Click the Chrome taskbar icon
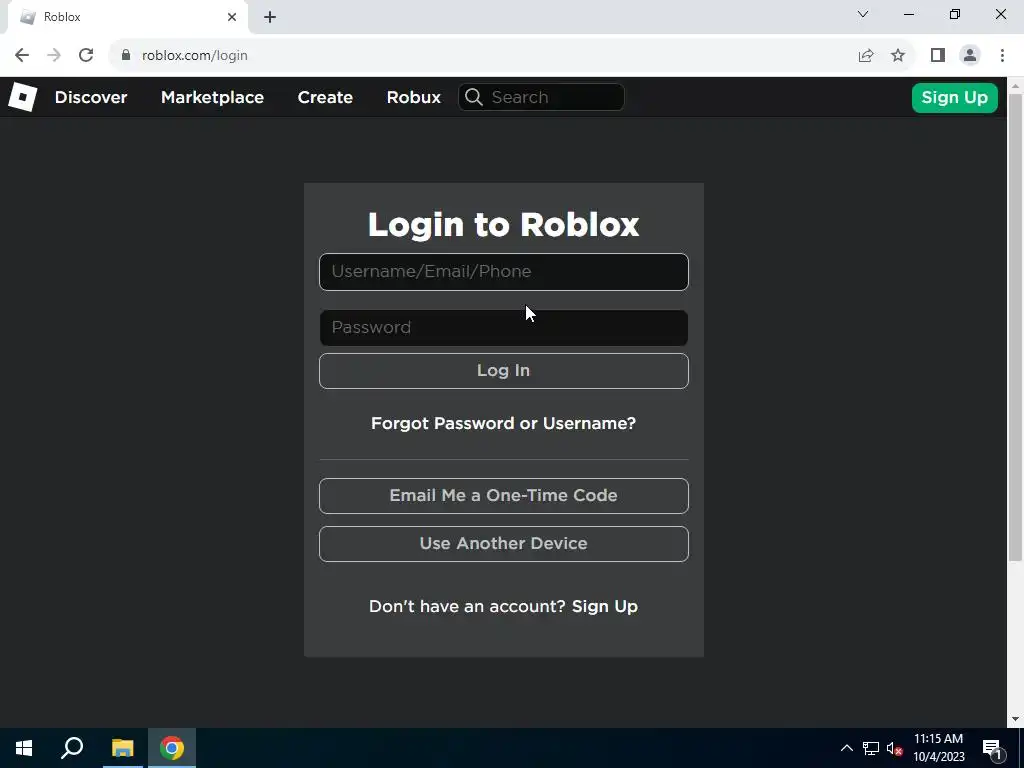The image size is (1024, 768). pos(172,748)
